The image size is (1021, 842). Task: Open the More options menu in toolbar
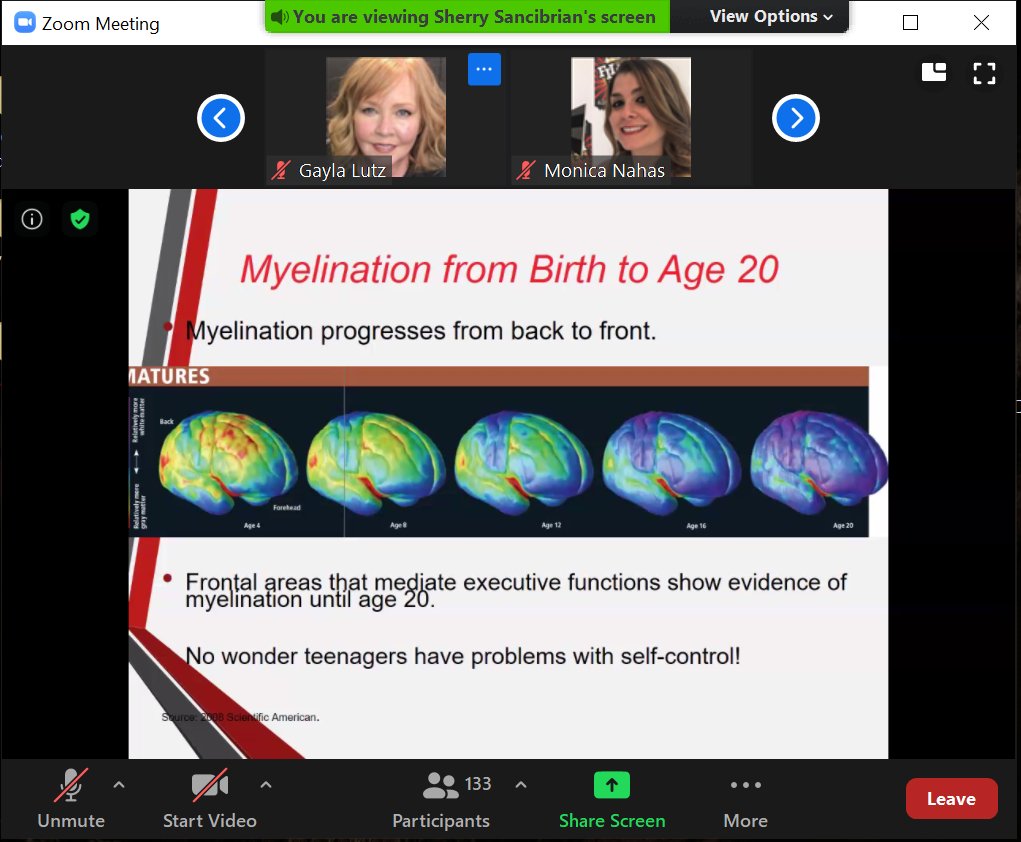[746, 798]
